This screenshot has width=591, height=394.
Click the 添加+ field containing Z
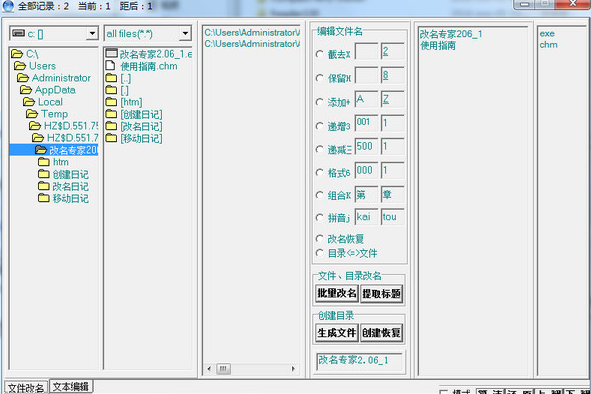[x=392, y=100]
